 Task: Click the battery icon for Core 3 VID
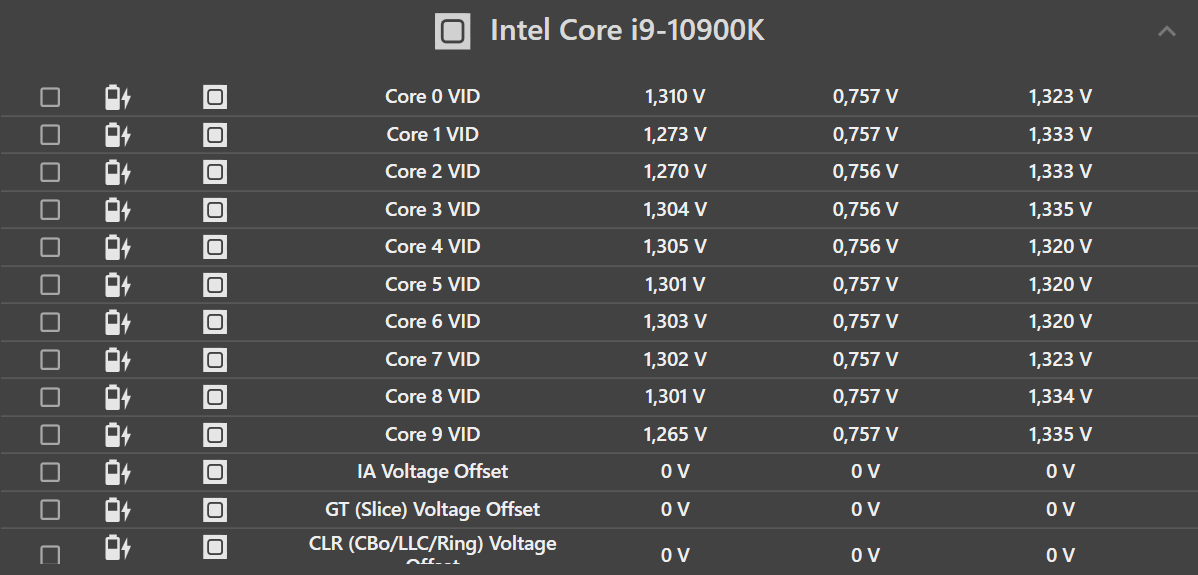pyautogui.click(x=118, y=209)
